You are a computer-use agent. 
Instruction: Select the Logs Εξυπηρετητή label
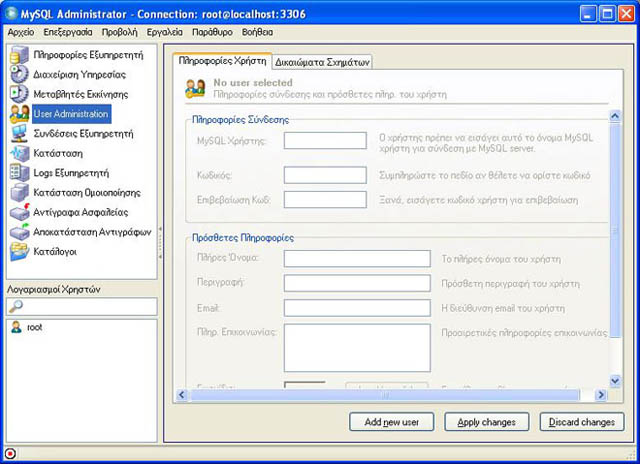tap(71, 173)
